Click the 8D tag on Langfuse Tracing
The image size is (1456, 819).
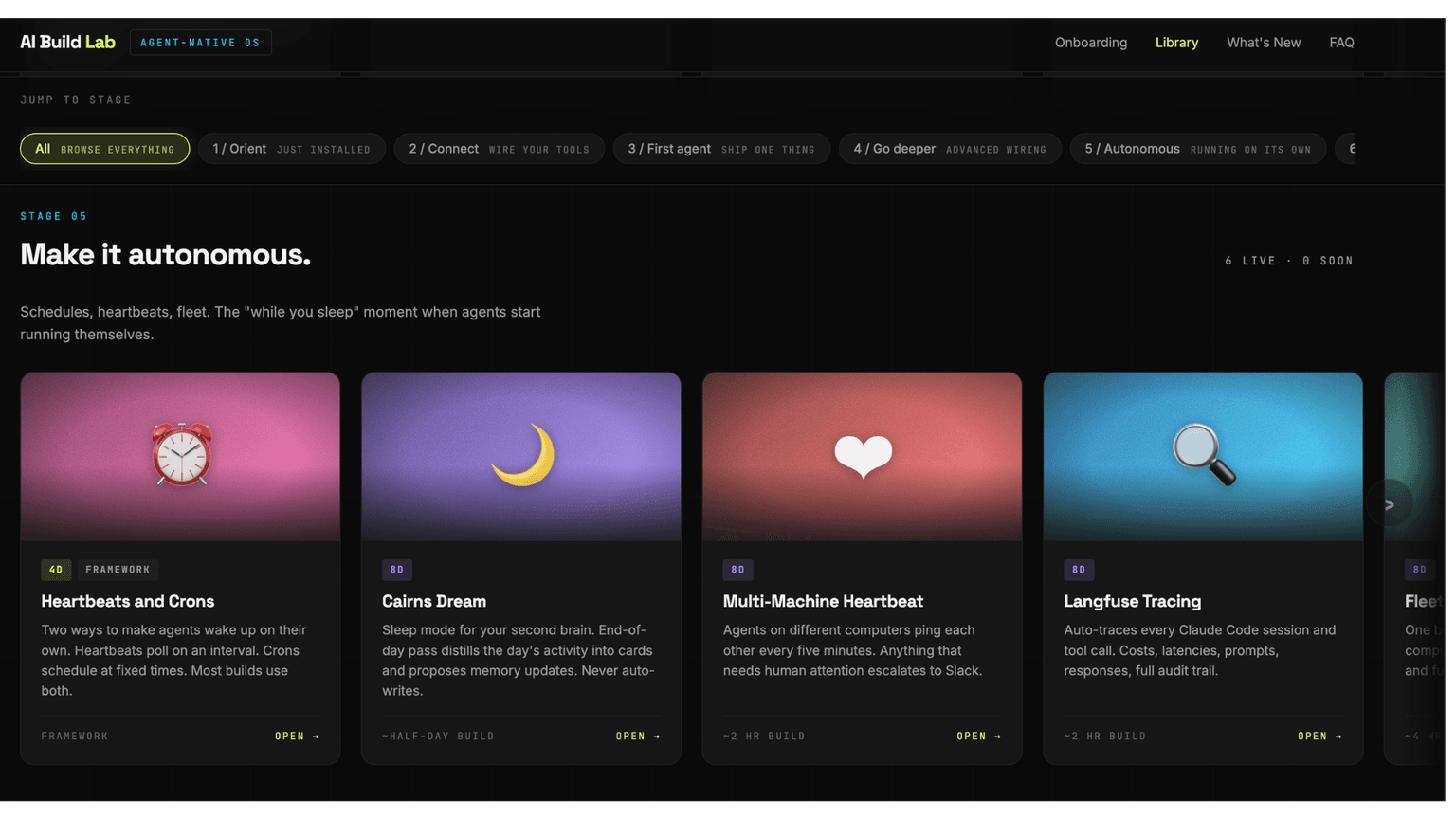click(x=1079, y=570)
